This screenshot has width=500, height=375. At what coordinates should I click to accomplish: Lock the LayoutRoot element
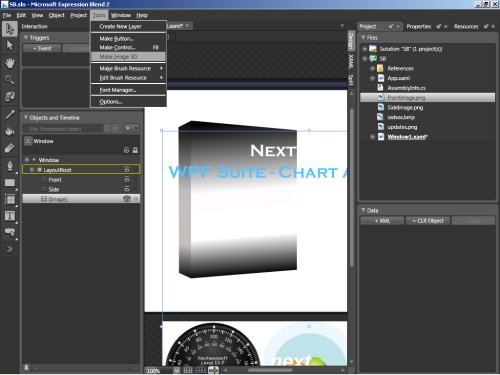coord(136,170)
